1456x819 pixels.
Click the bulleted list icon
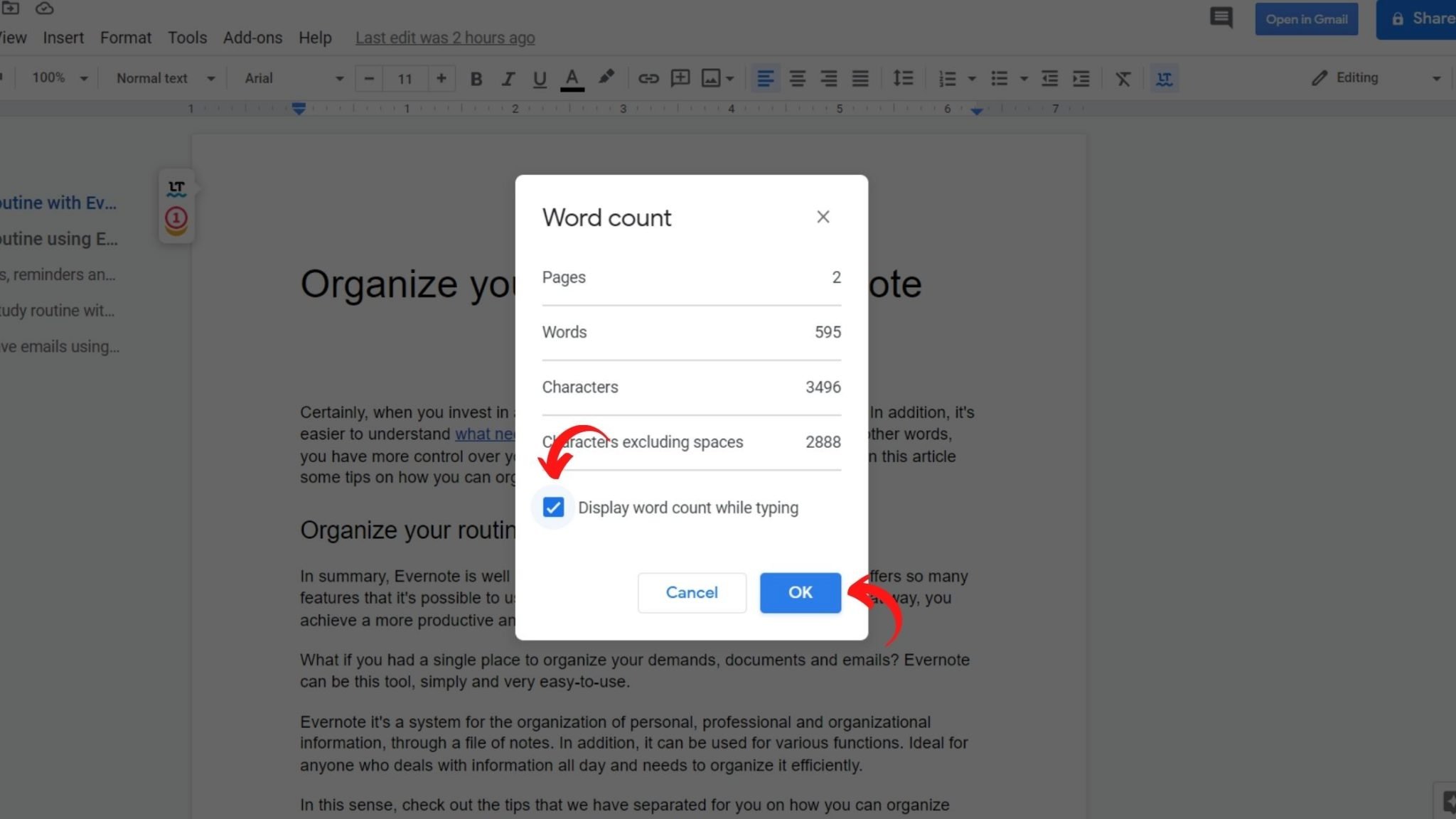[x=1000, y=79]
